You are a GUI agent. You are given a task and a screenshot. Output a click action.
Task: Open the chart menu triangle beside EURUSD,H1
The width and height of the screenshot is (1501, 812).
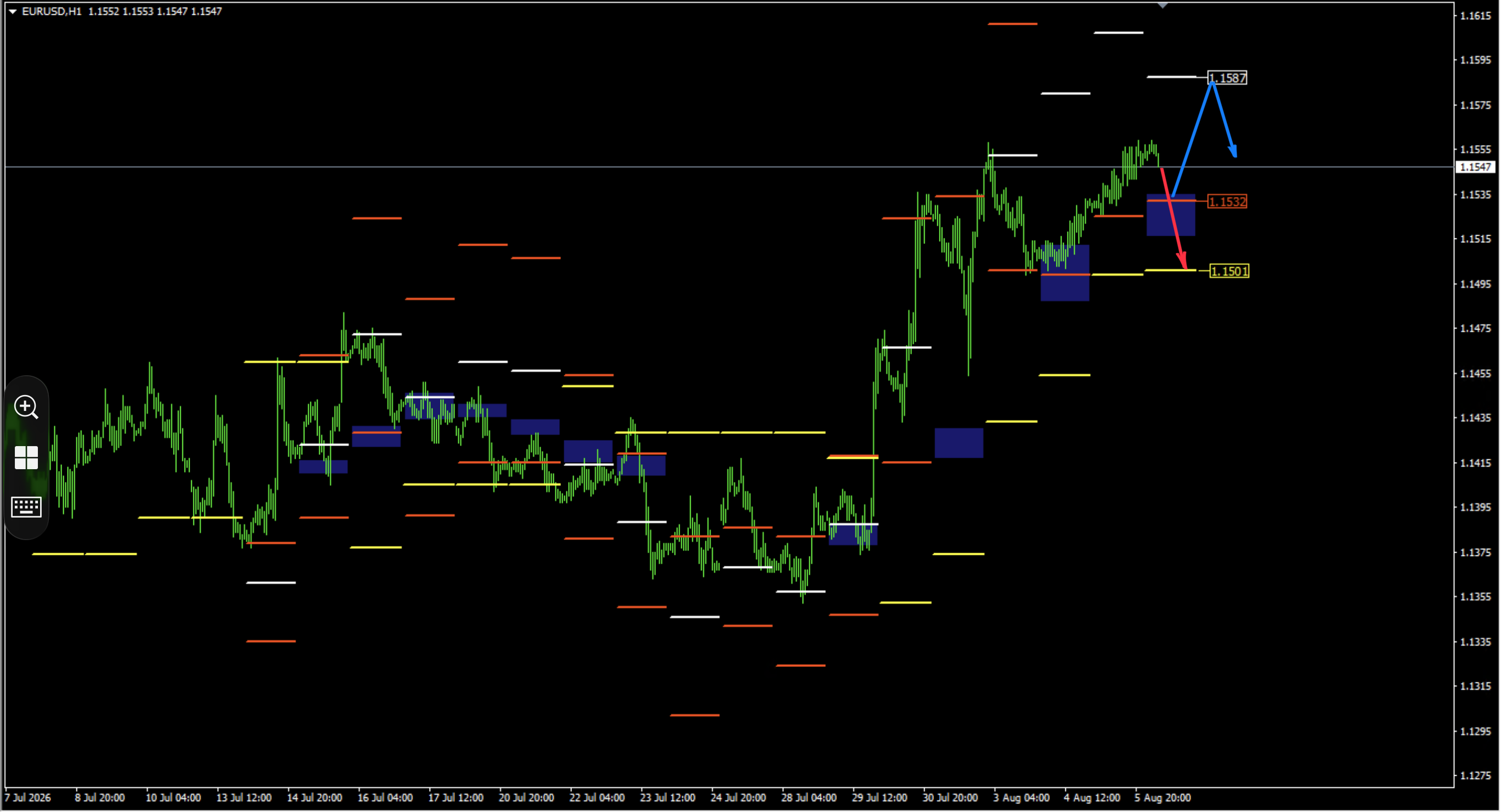point(12,11)
